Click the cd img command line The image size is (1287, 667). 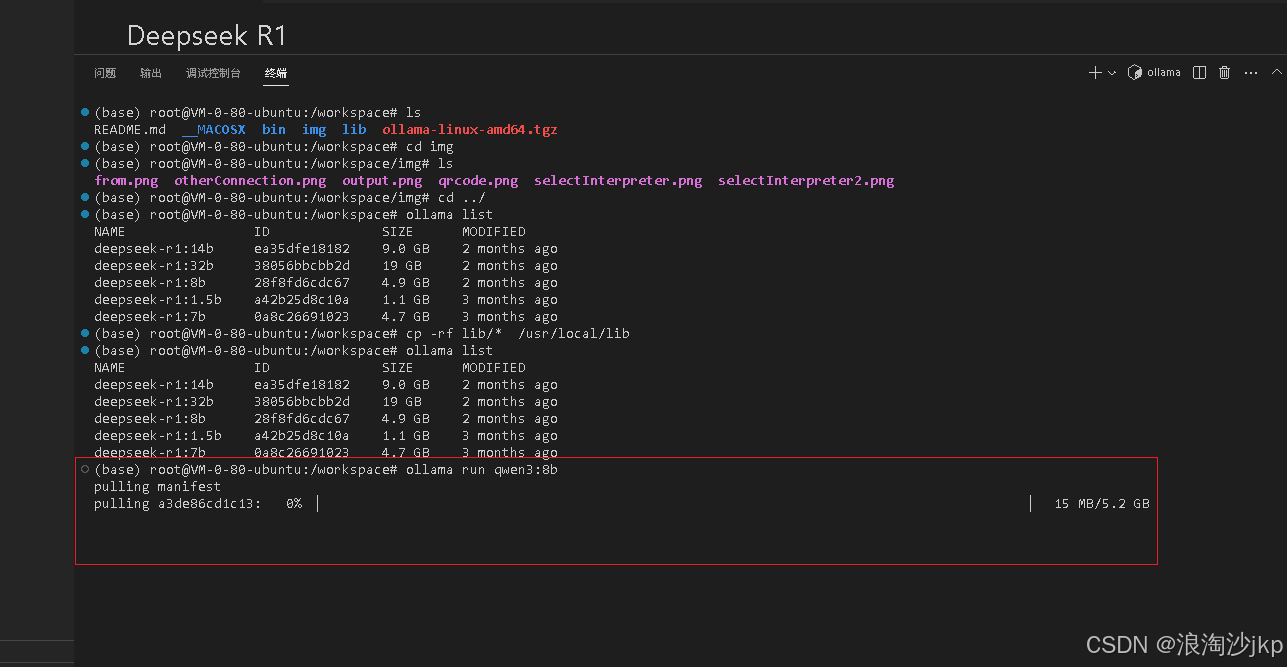(x=430, y=146)
